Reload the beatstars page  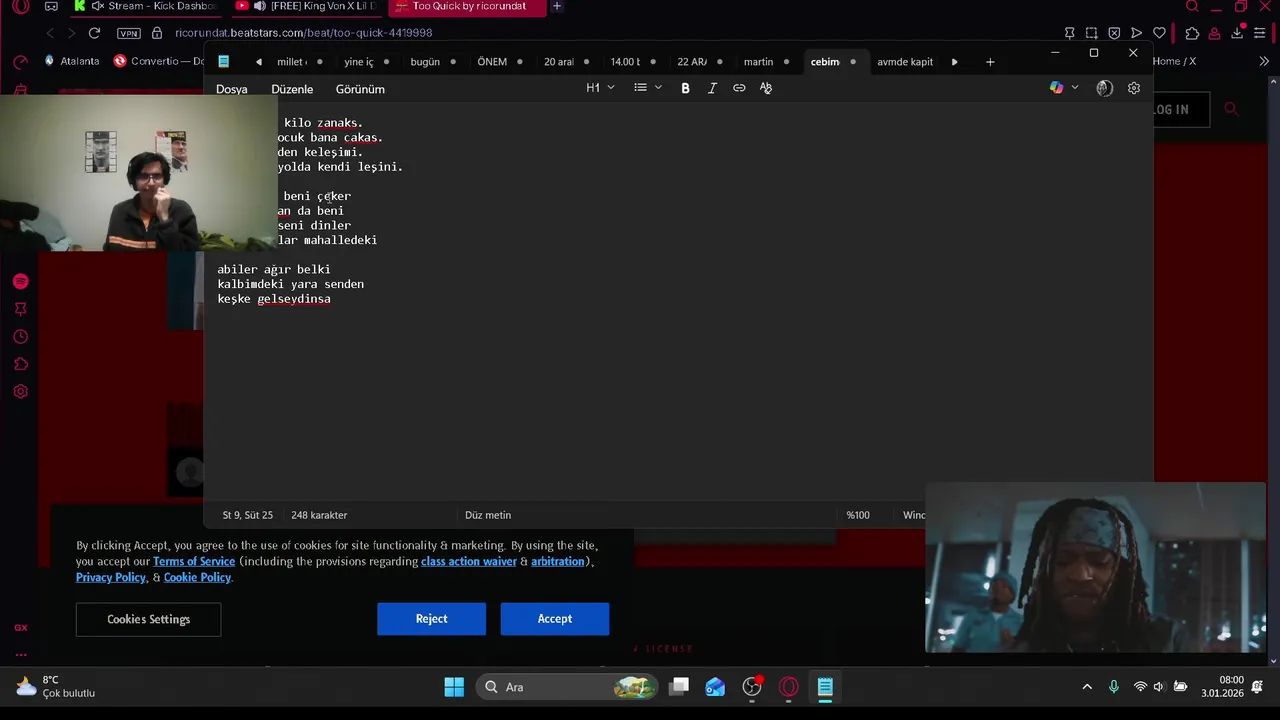[x=94, y=33]
